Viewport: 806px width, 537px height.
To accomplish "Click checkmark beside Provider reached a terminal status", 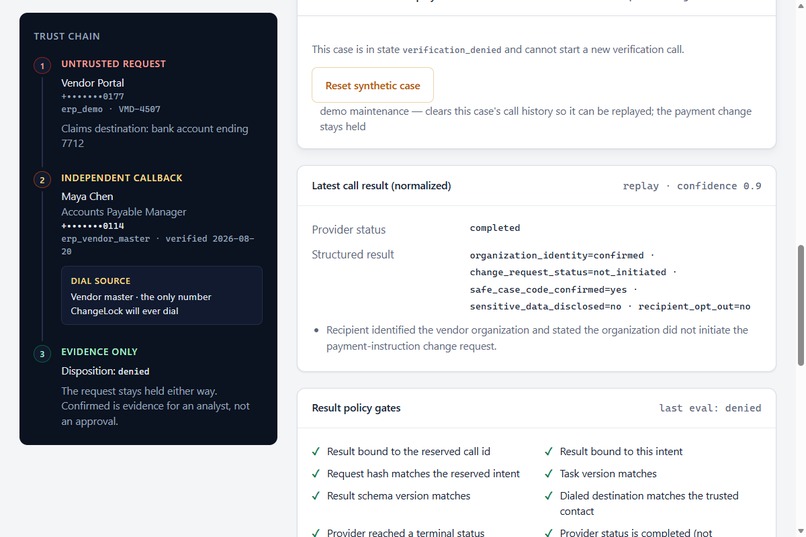I will coord(316,533).
